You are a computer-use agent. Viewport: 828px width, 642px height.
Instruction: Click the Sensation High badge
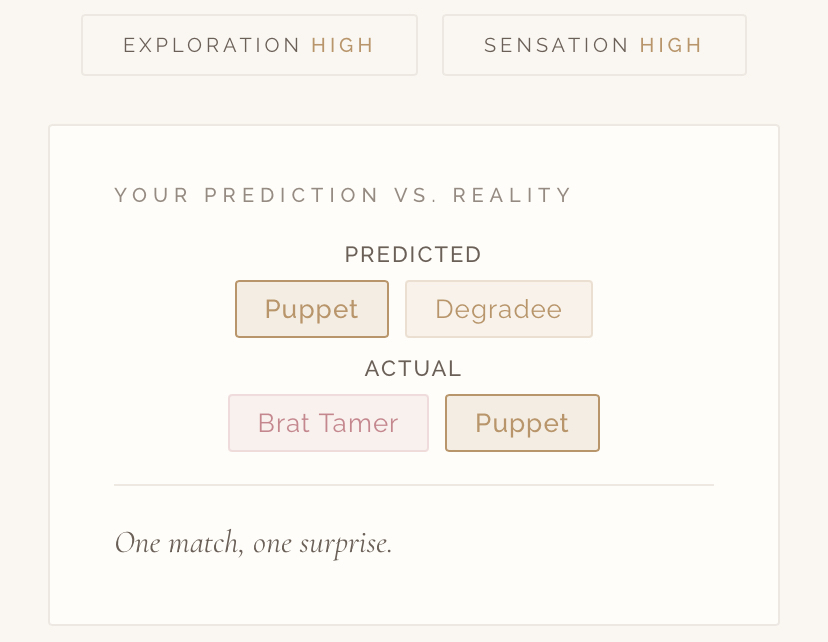click(x=594, y=45)
